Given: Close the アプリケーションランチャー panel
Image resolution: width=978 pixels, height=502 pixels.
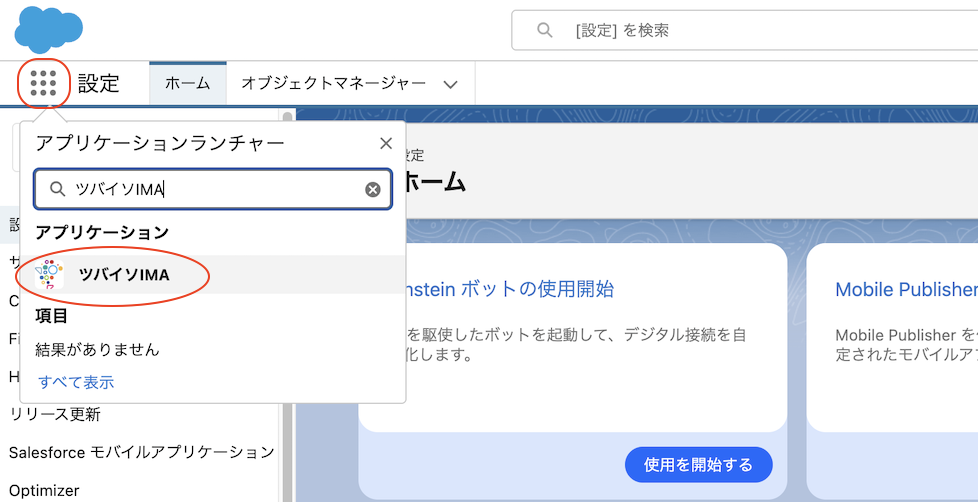Looking at the screenshot, I should coord(386,144).
